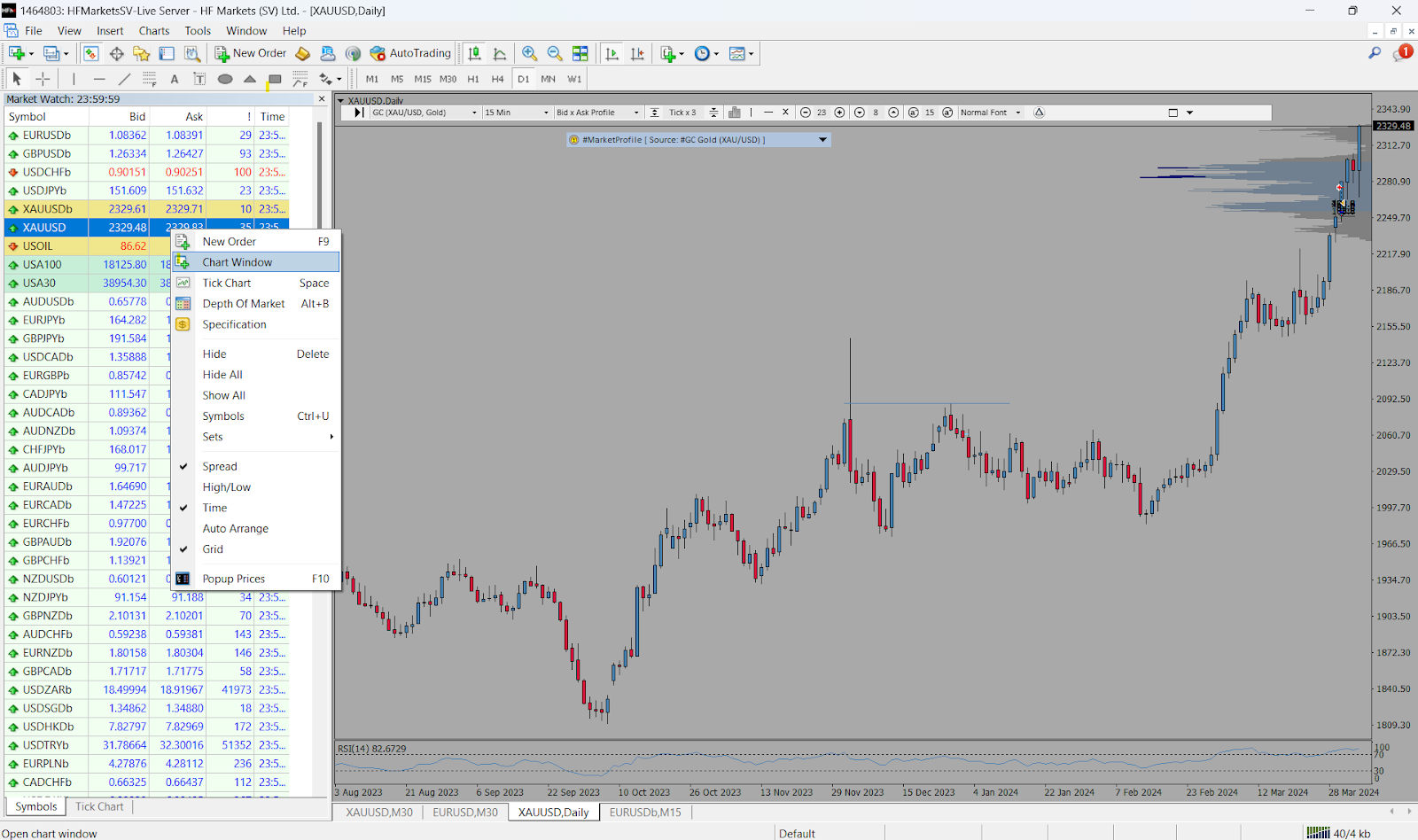
Task: Open the periods clock dropdown
Action: 706,54
